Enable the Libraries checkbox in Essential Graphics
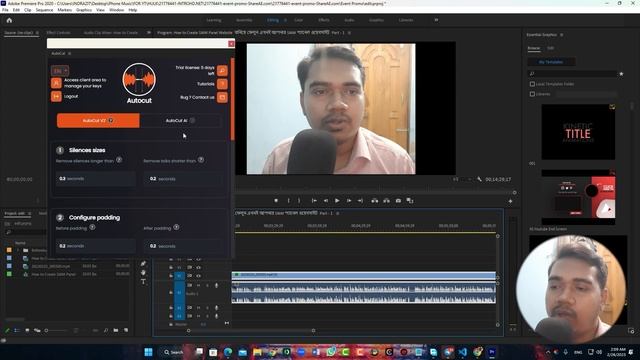Viewport: 640px width, 360px height. pos(532,94)
